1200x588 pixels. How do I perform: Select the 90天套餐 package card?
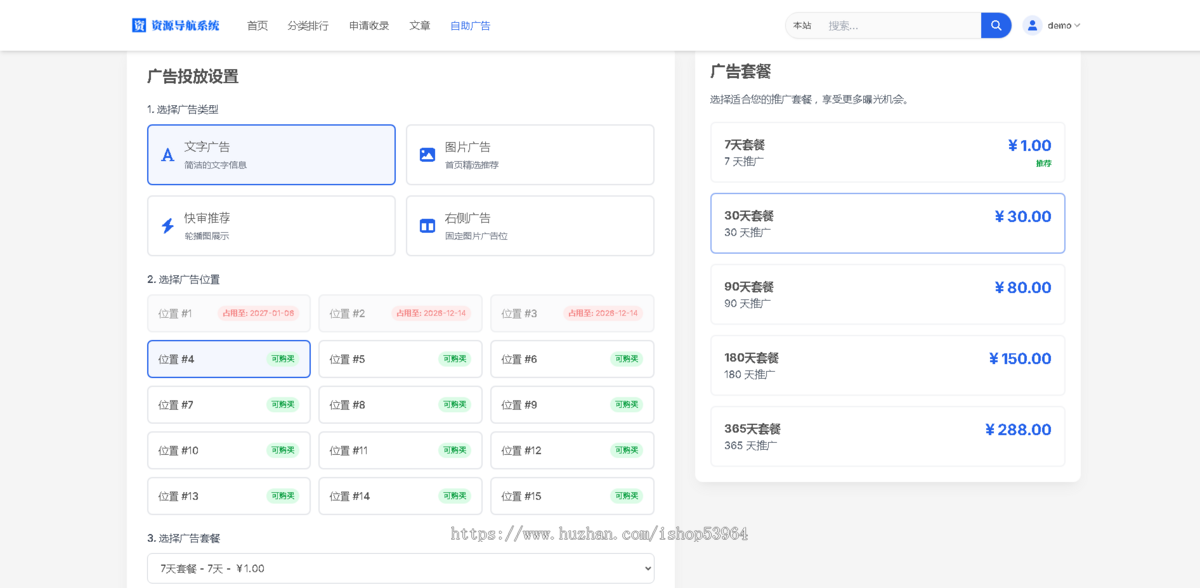click(886, 294)
